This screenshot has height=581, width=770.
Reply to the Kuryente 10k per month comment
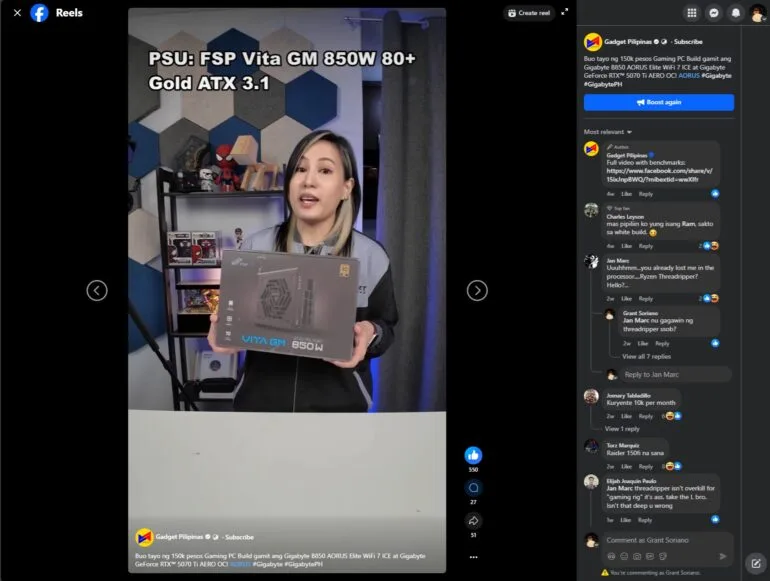pos(645,416)
